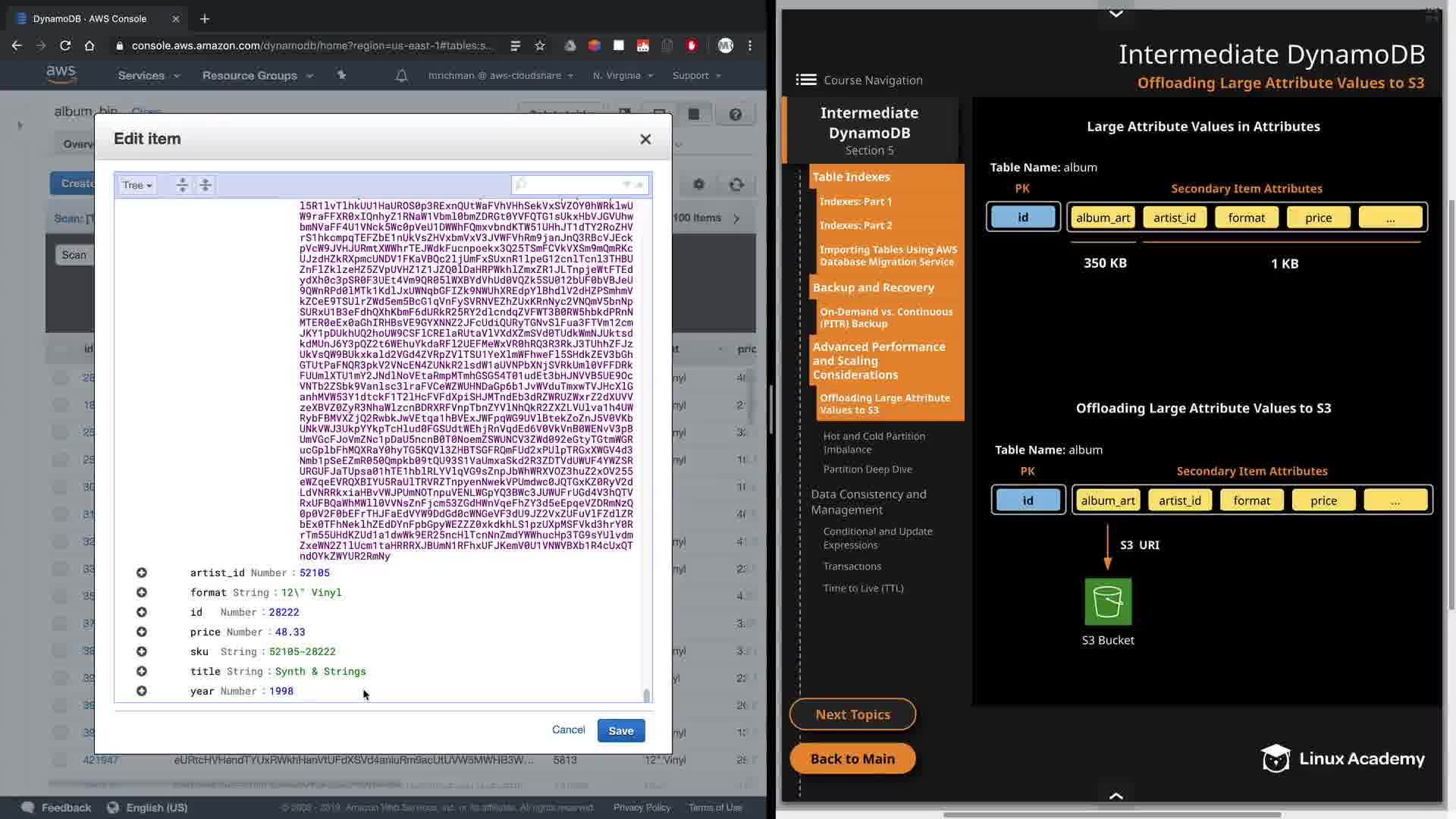Click the collapse all fields icon
The width and height of the screenshot is (1456, 819).
click(x=206, y=185)
